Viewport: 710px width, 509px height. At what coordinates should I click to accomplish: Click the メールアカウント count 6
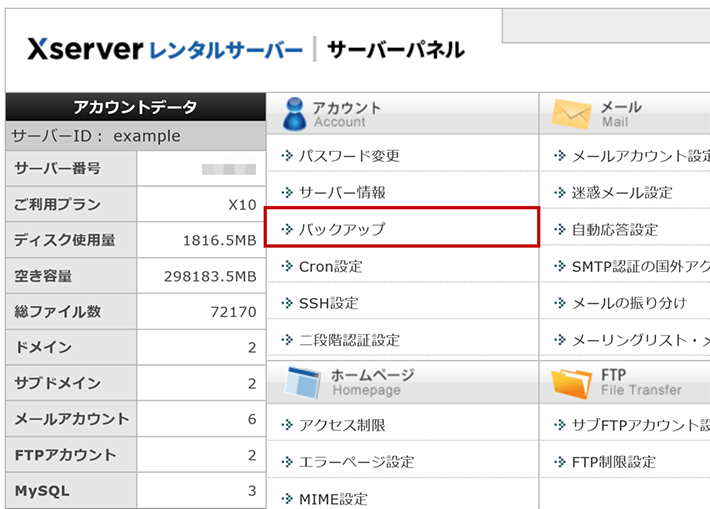(x=252, y=419)
